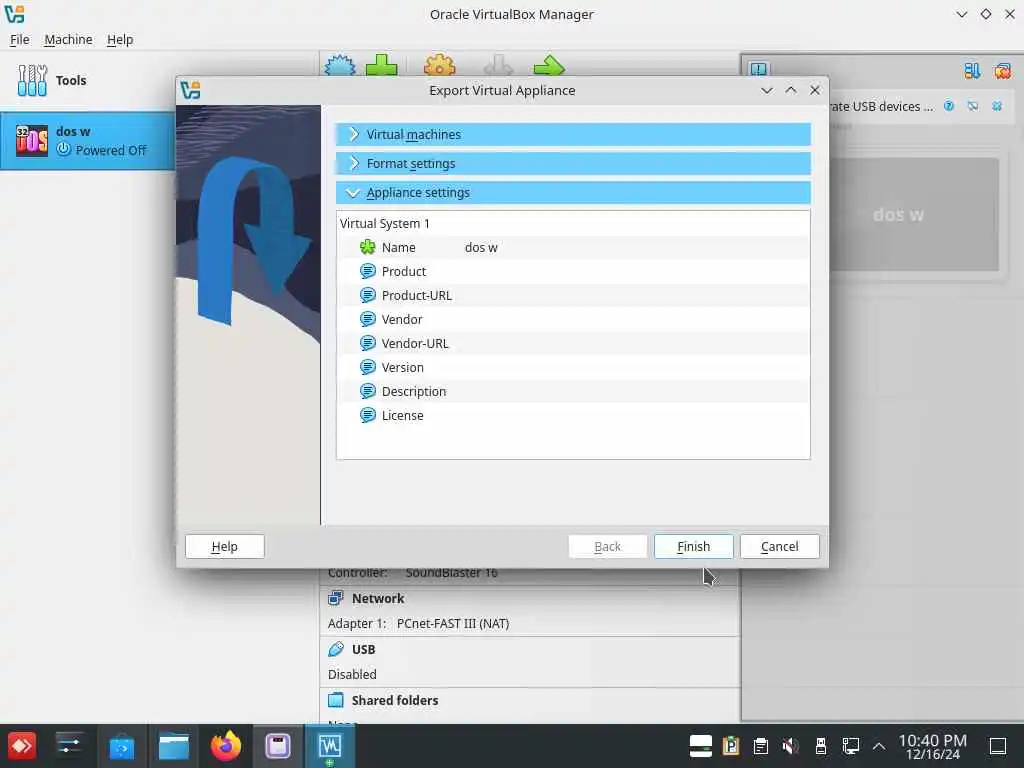Click the 'dos w' name value
Viewport: 1024px width, 768px height.
pyautogui.click(x=481, y=248)
